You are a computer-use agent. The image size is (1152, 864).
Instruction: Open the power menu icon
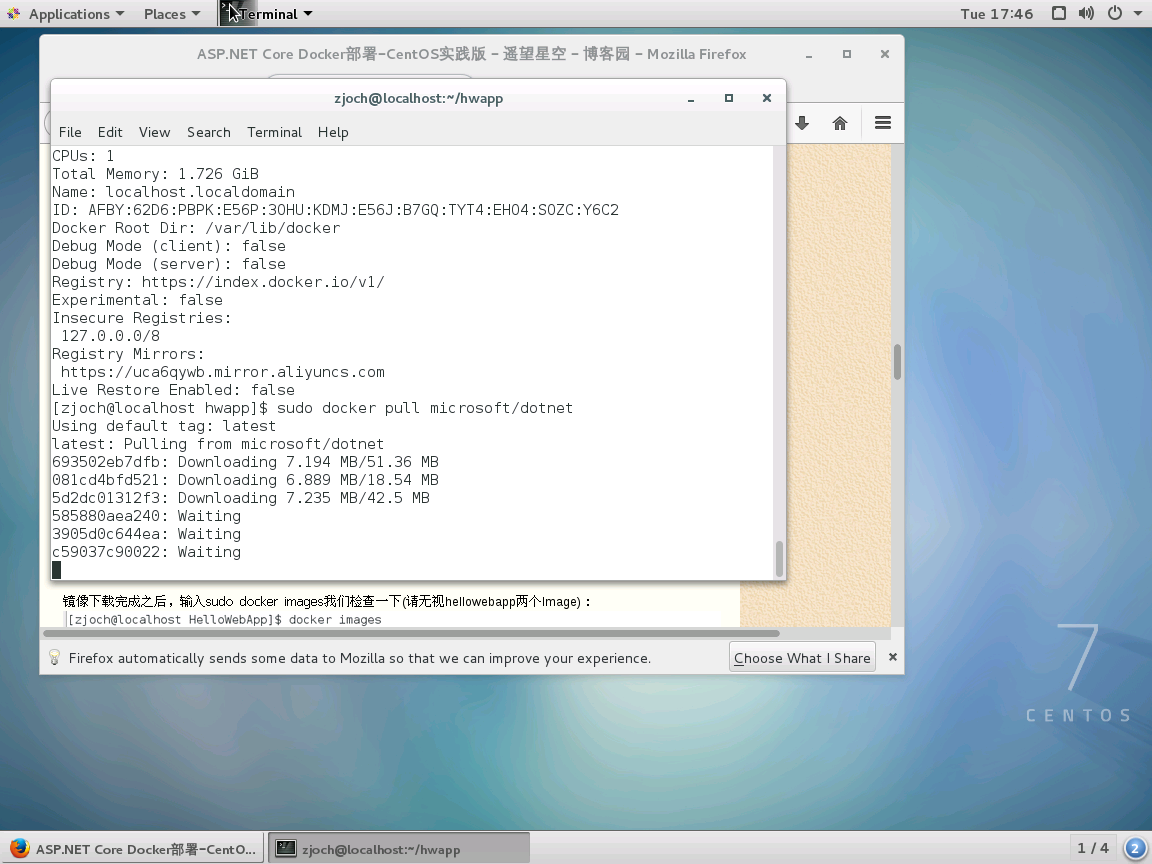[1115, 13]
